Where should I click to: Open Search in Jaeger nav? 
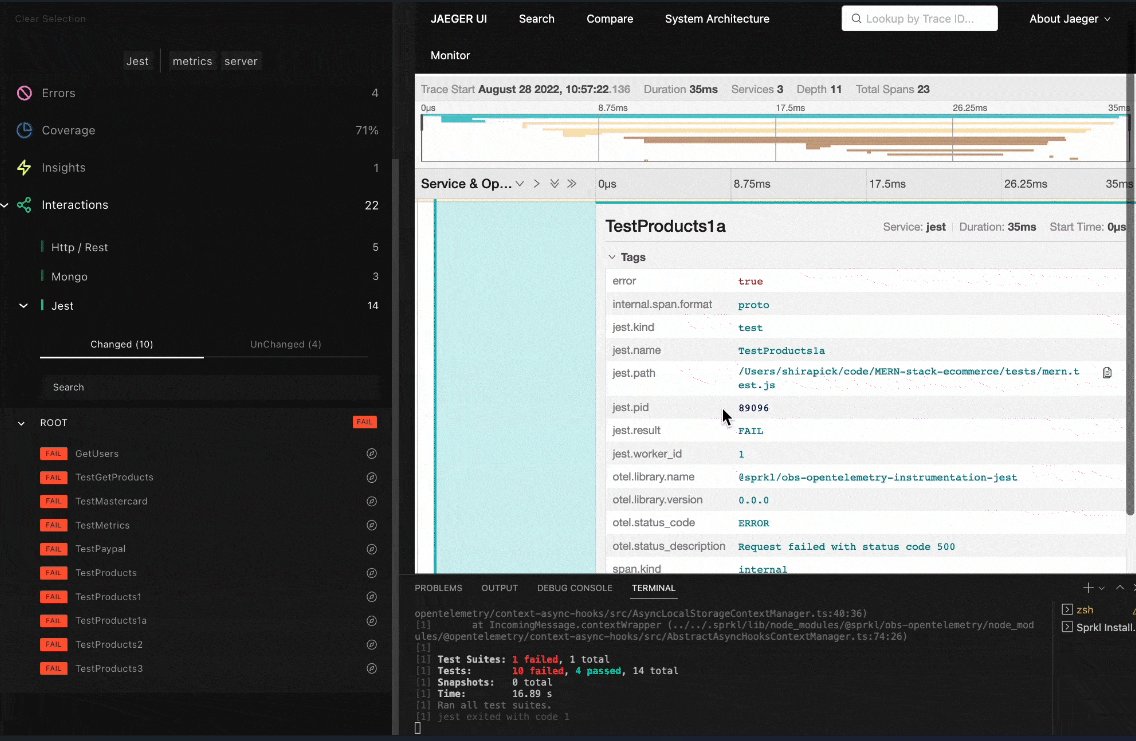click(x=537, y=19)
